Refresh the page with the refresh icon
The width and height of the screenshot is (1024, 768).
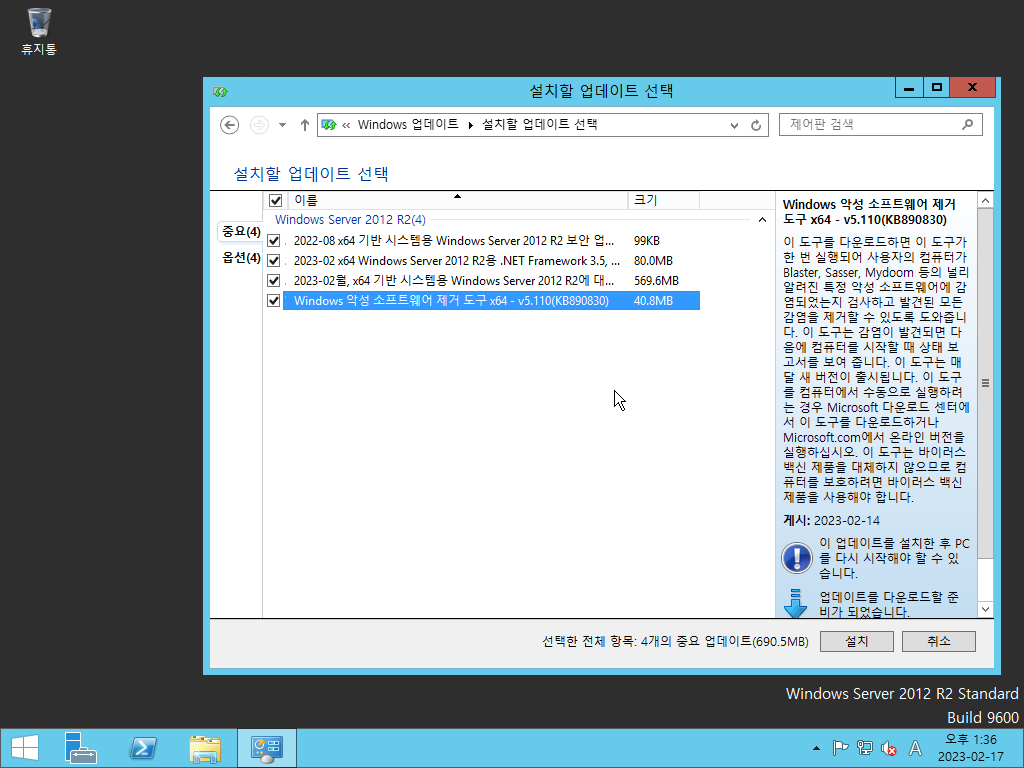click(x=756, y=125)
